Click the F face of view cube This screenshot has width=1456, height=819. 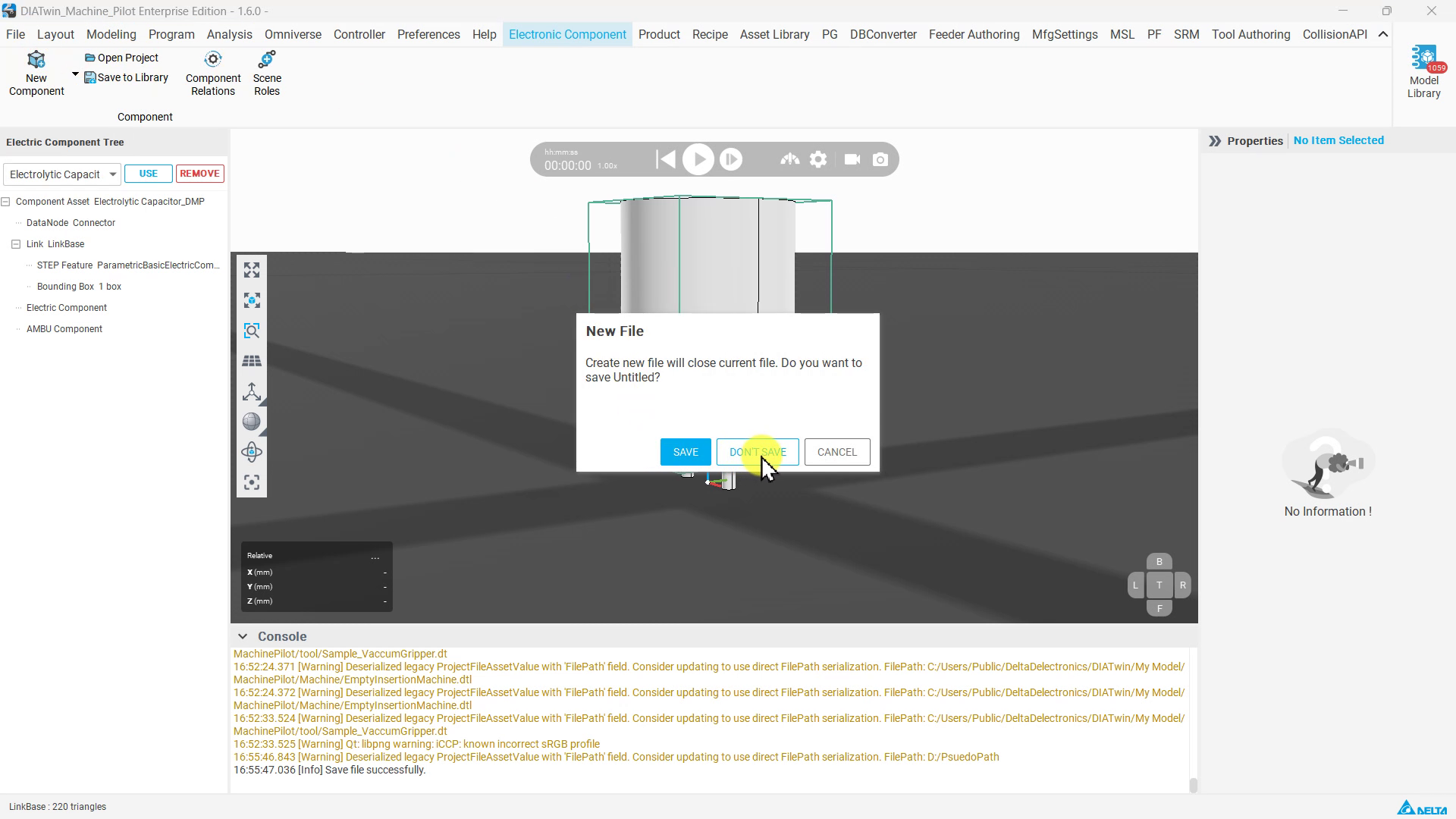point(1159,608)
